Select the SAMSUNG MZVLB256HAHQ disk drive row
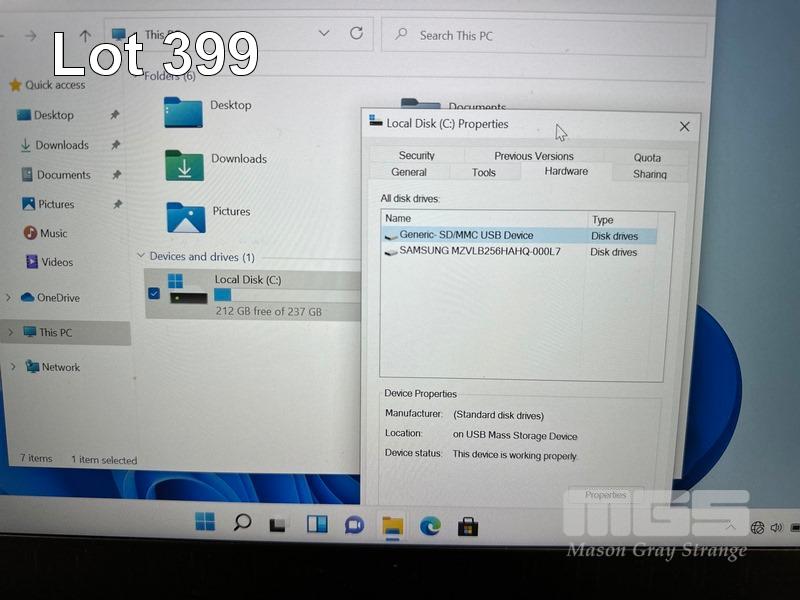The height and width of the screenshot is (600, 800). click(x=480, y=252)
